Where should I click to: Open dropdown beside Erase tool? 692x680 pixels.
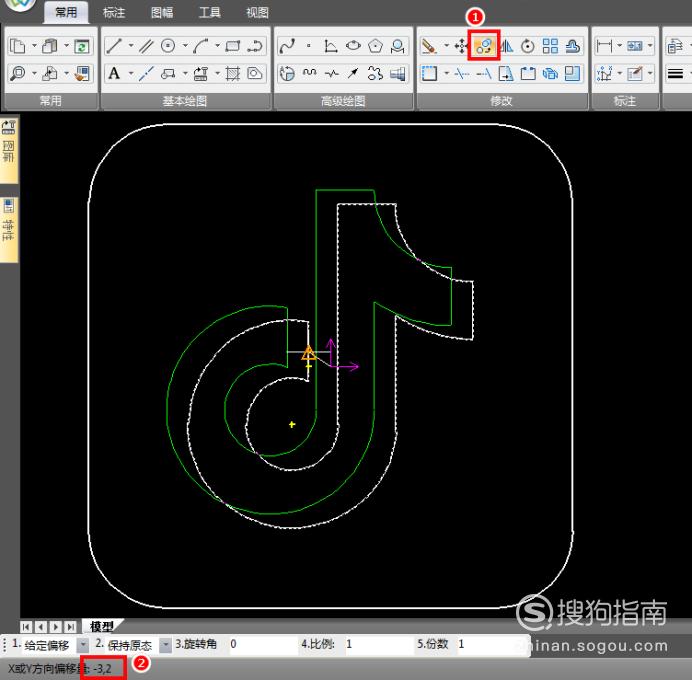[446, 45]
